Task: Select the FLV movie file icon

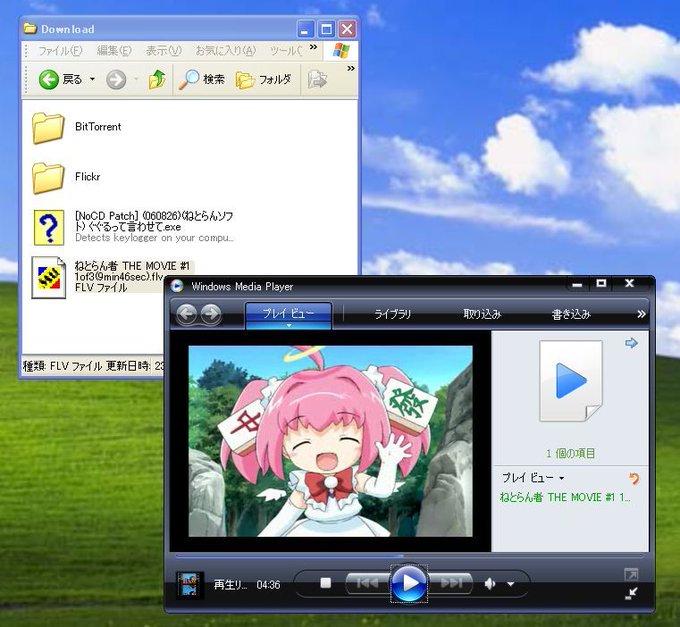Action: [49, 278]
